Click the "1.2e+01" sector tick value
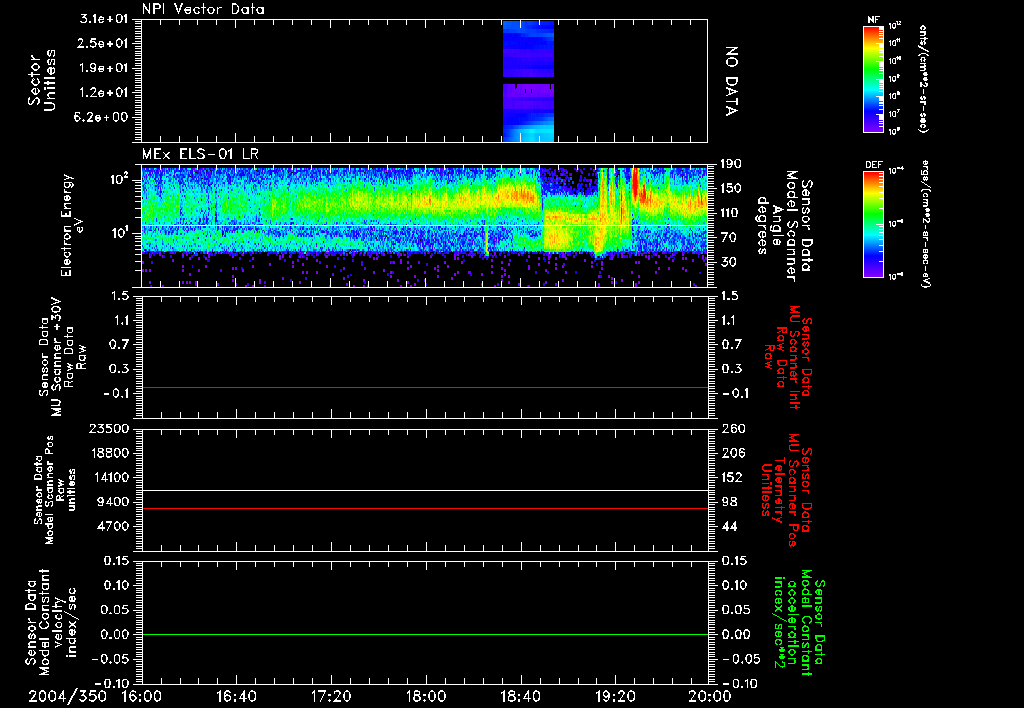 (x=104, y=93)
